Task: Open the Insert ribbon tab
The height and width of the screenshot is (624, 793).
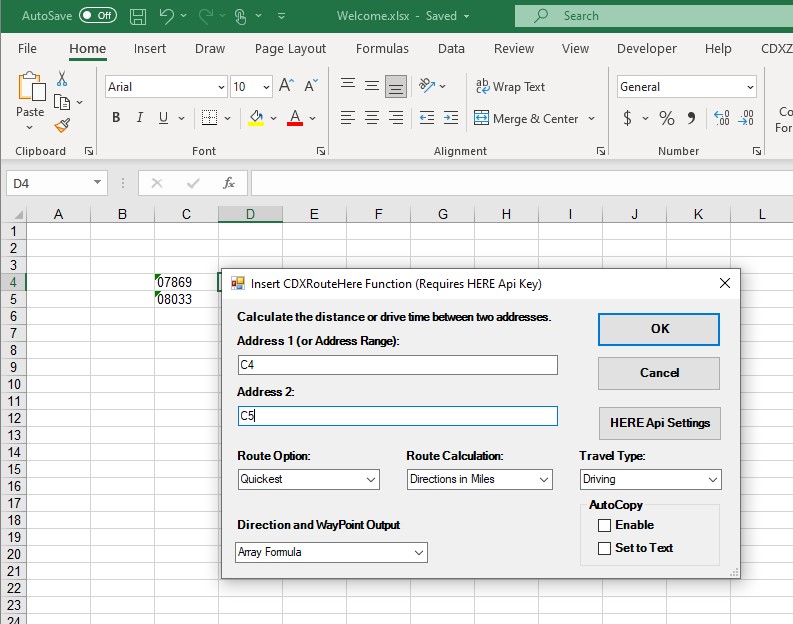Action: (x=150, y=49)
